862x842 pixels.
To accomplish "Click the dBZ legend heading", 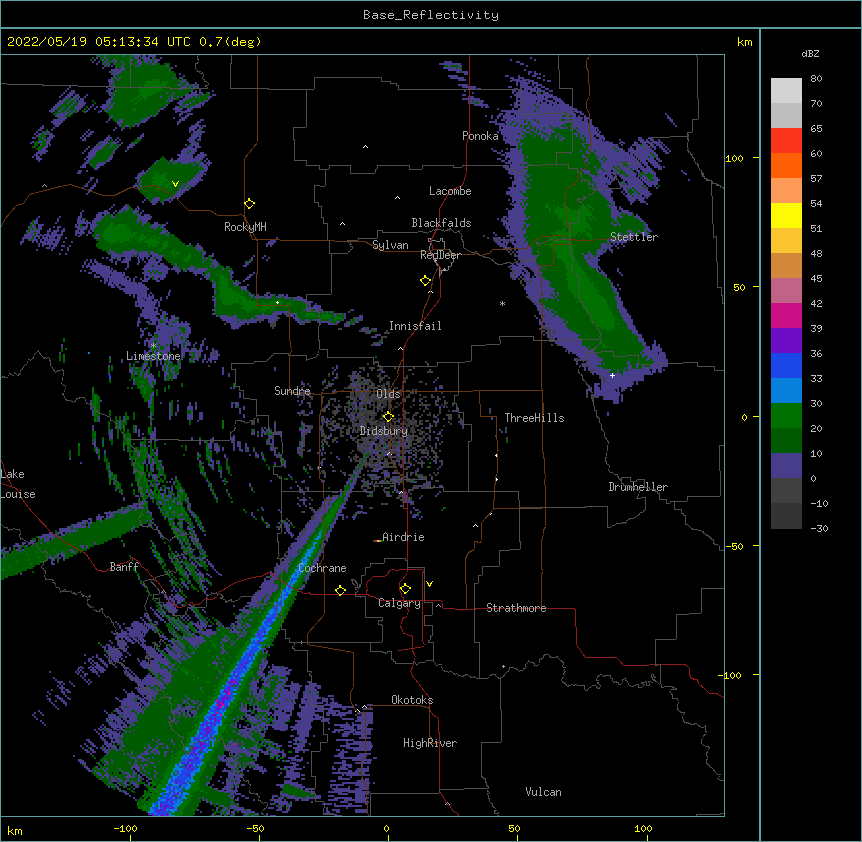I will tap(810, 53).
